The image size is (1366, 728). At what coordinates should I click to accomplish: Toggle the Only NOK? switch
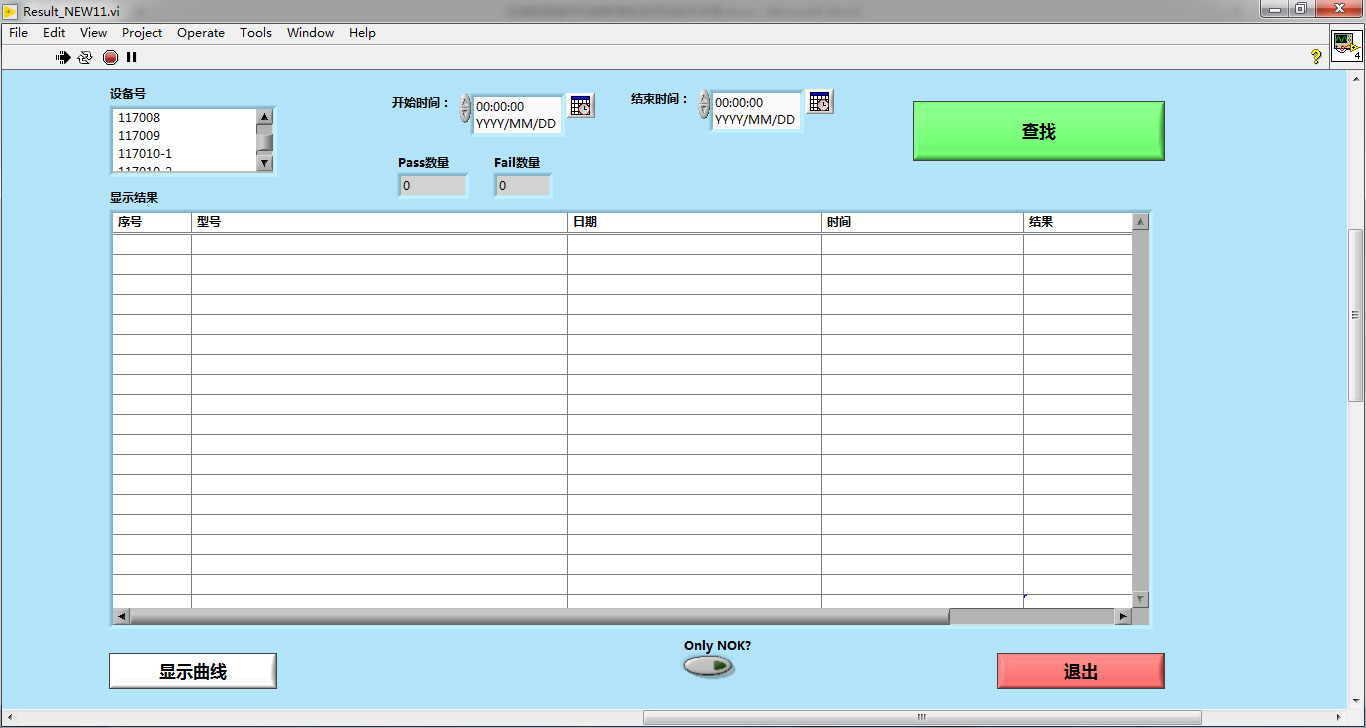[x=709, y=666]
